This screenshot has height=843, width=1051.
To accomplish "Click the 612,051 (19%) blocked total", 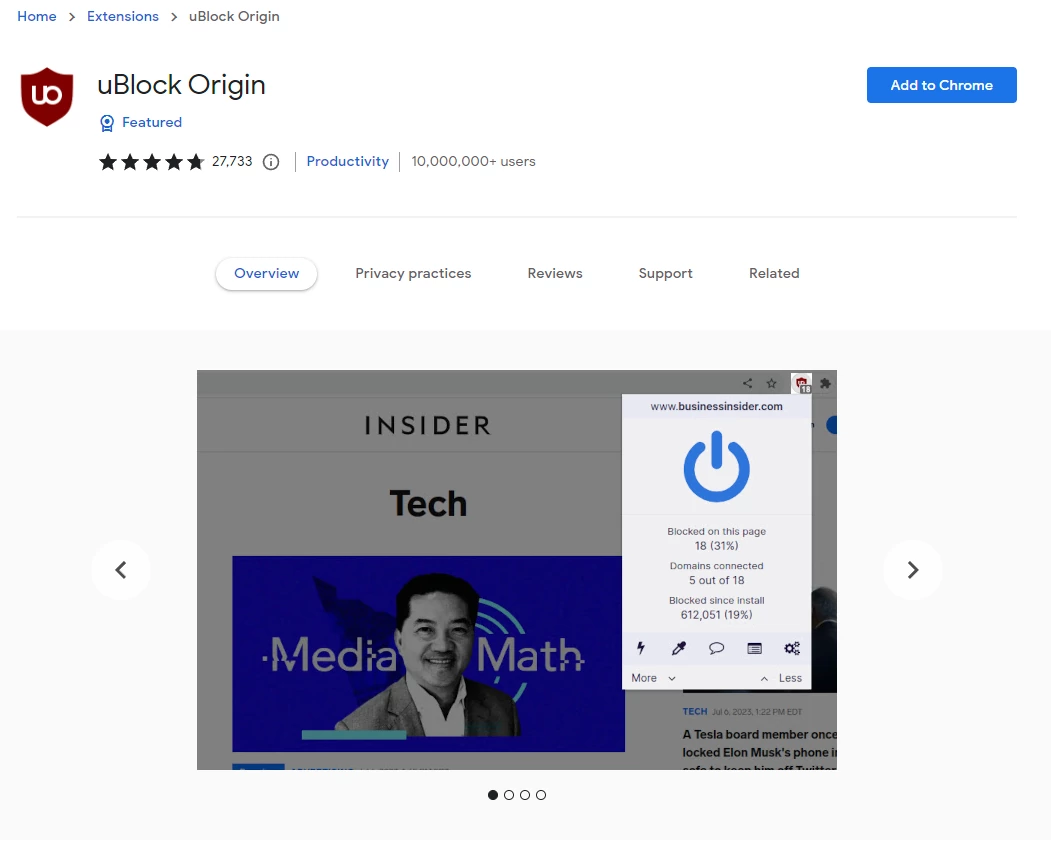I will tap(717, 614).
